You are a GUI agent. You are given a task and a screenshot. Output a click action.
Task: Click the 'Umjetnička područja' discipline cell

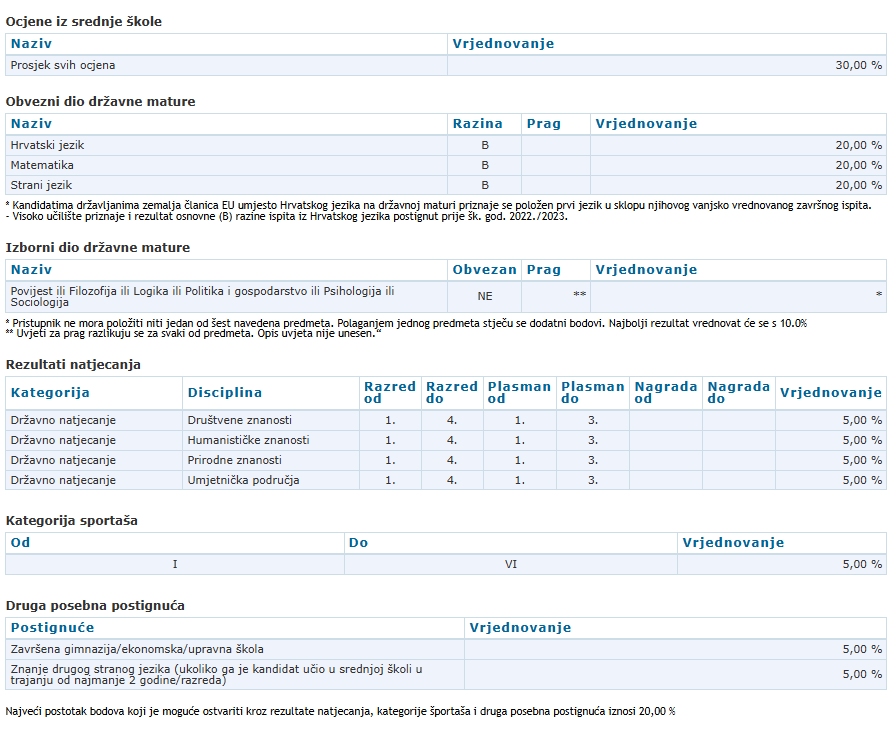[x=243, y=480]
